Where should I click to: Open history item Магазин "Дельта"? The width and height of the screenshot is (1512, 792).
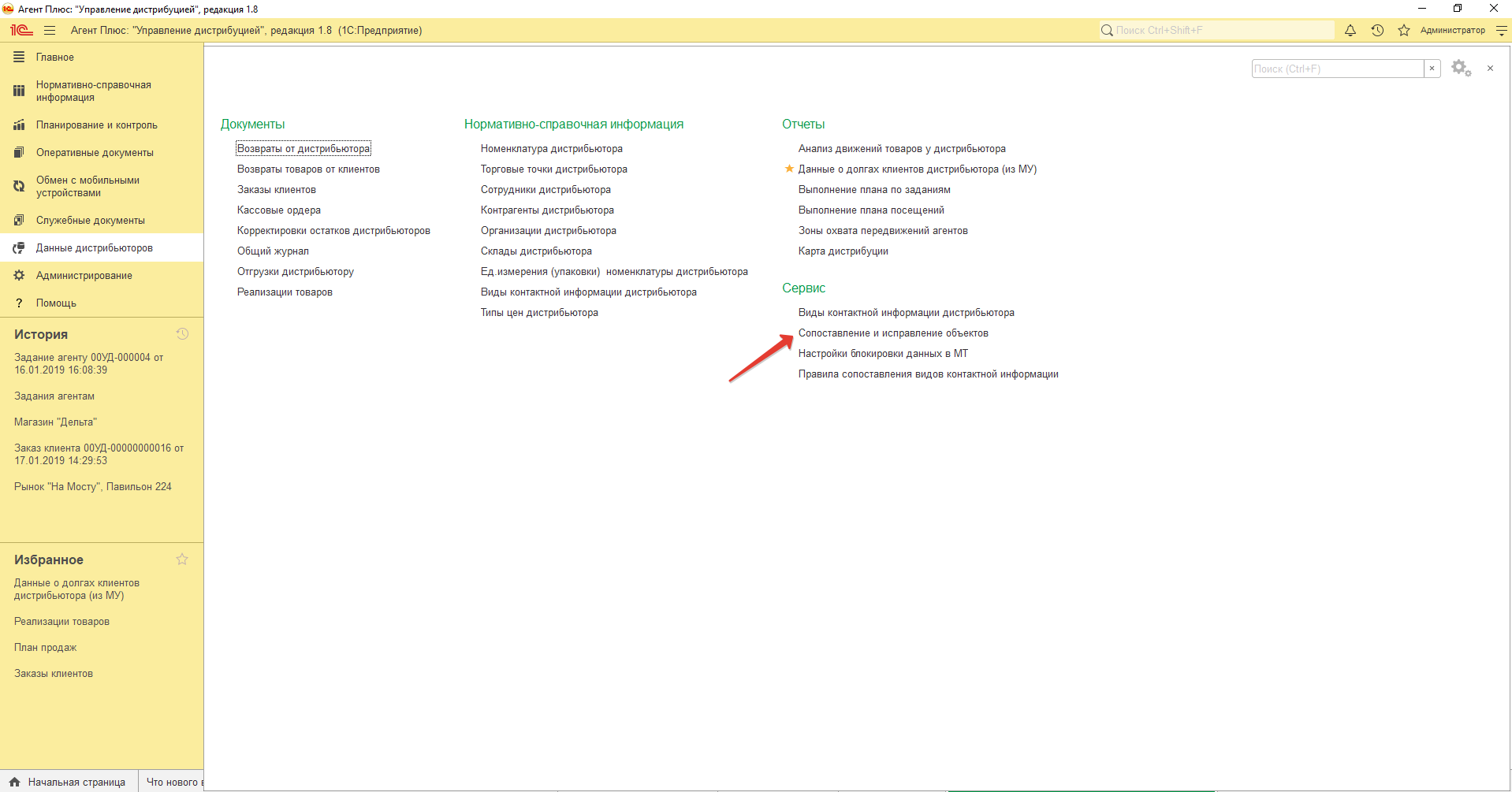tap(55, 422)
